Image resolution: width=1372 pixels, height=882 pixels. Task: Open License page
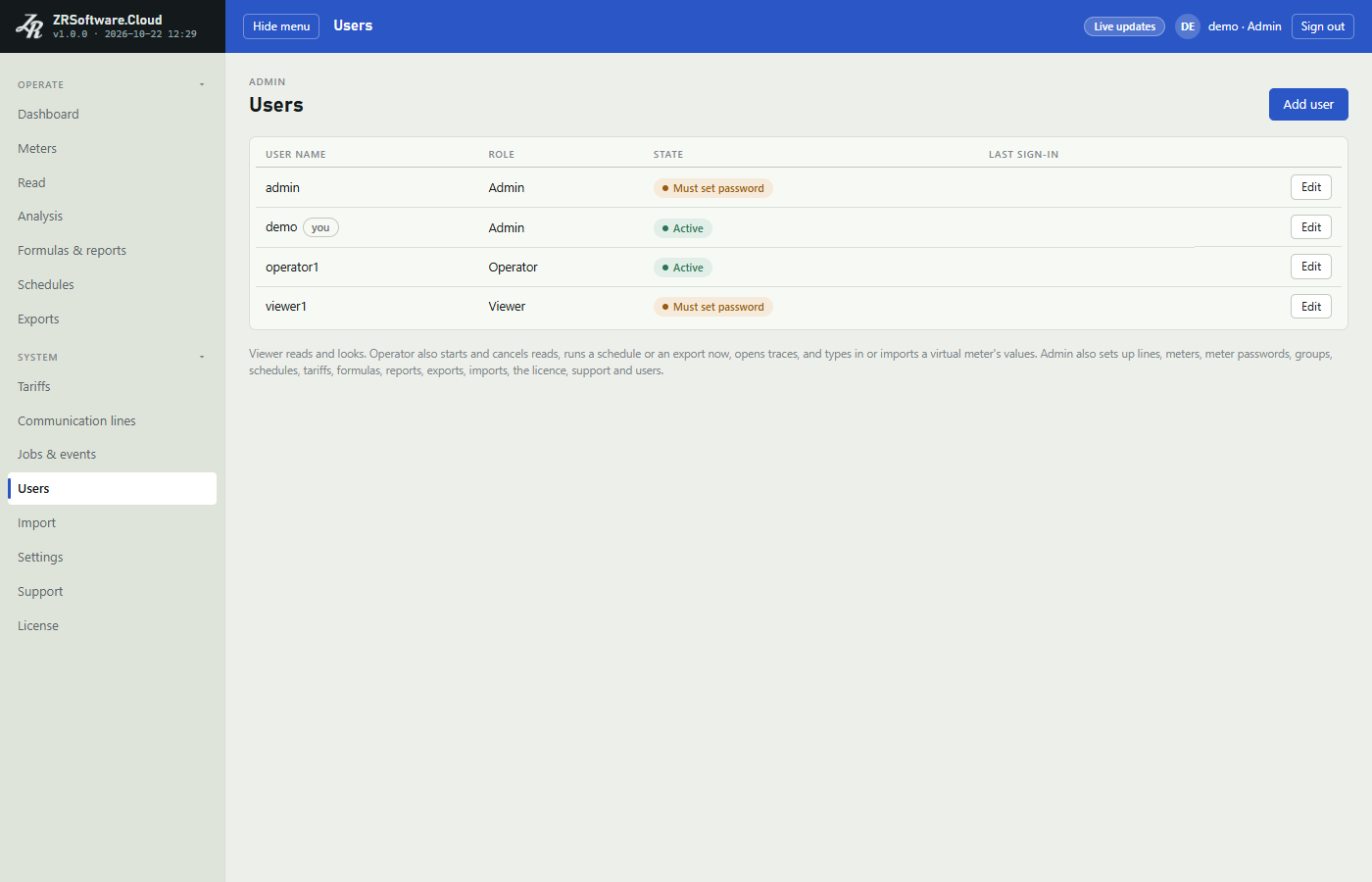click(112, 626)
